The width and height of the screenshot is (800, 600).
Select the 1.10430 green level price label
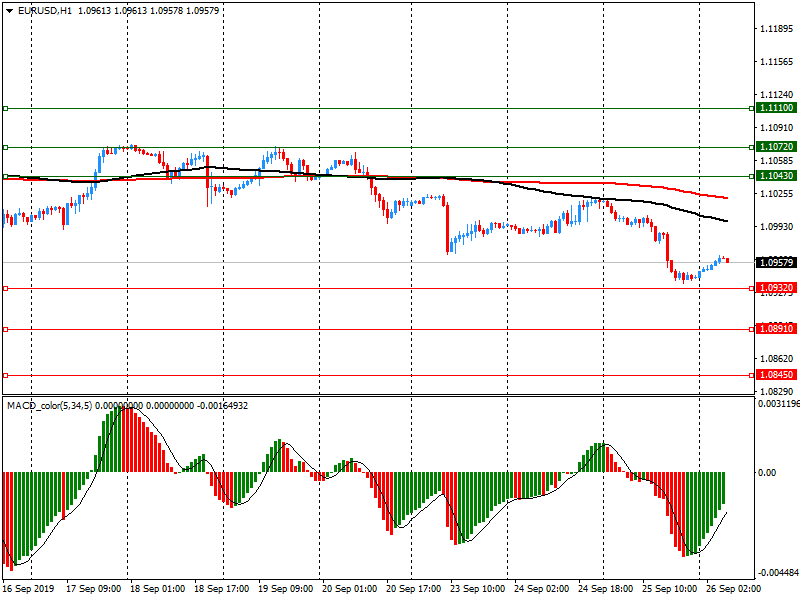coord(777,176)
